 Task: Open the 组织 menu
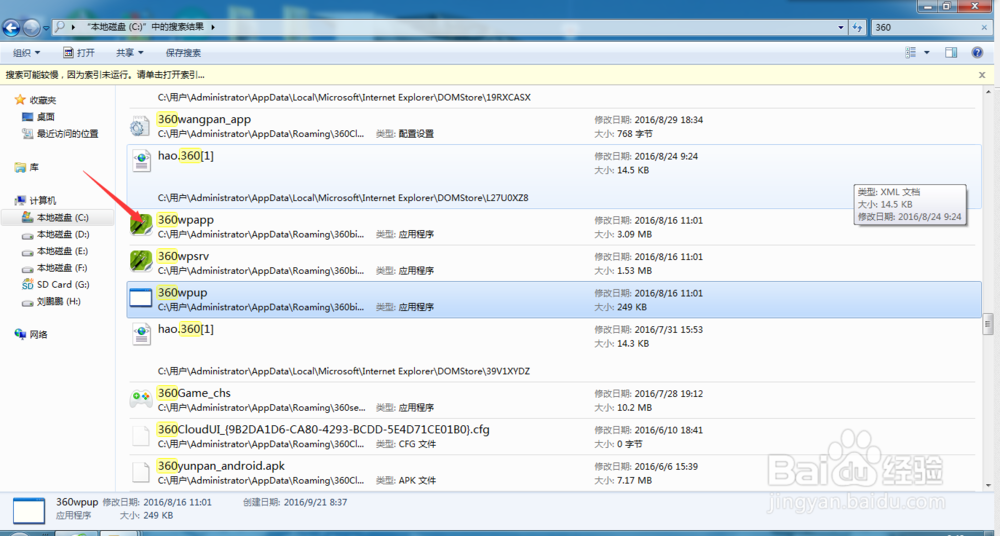point(26,53)
